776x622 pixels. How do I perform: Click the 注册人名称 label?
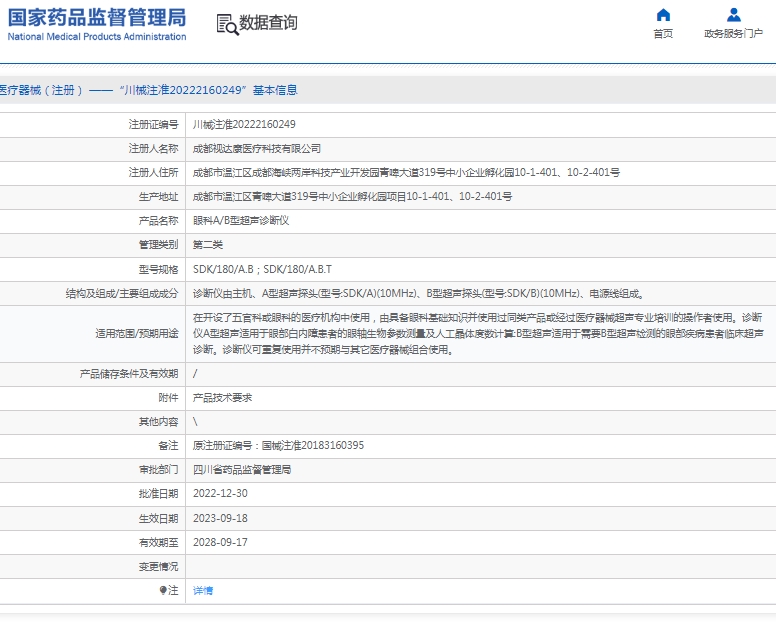click(x=153, y=148)
